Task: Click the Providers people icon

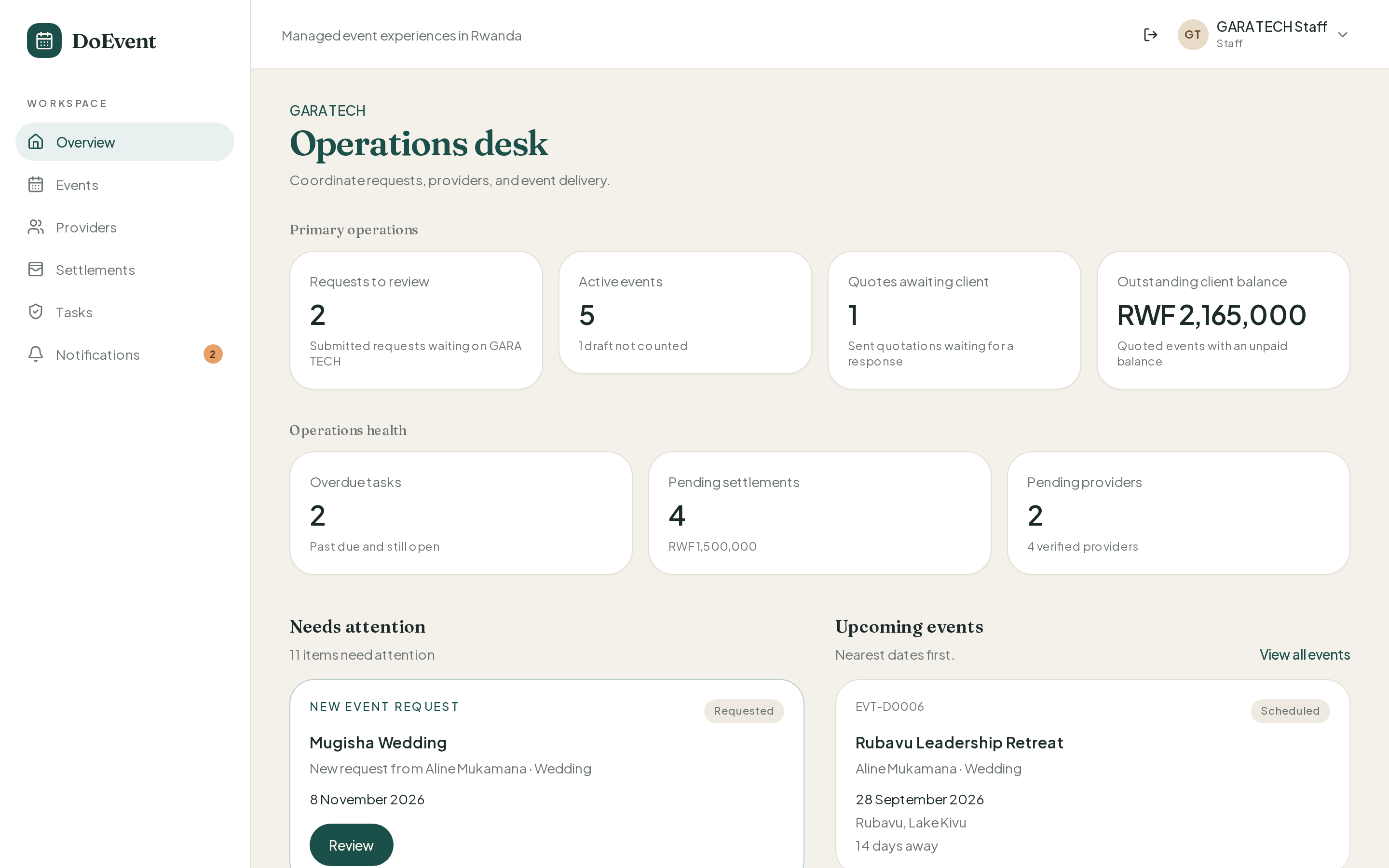Action: pos(36,227)
